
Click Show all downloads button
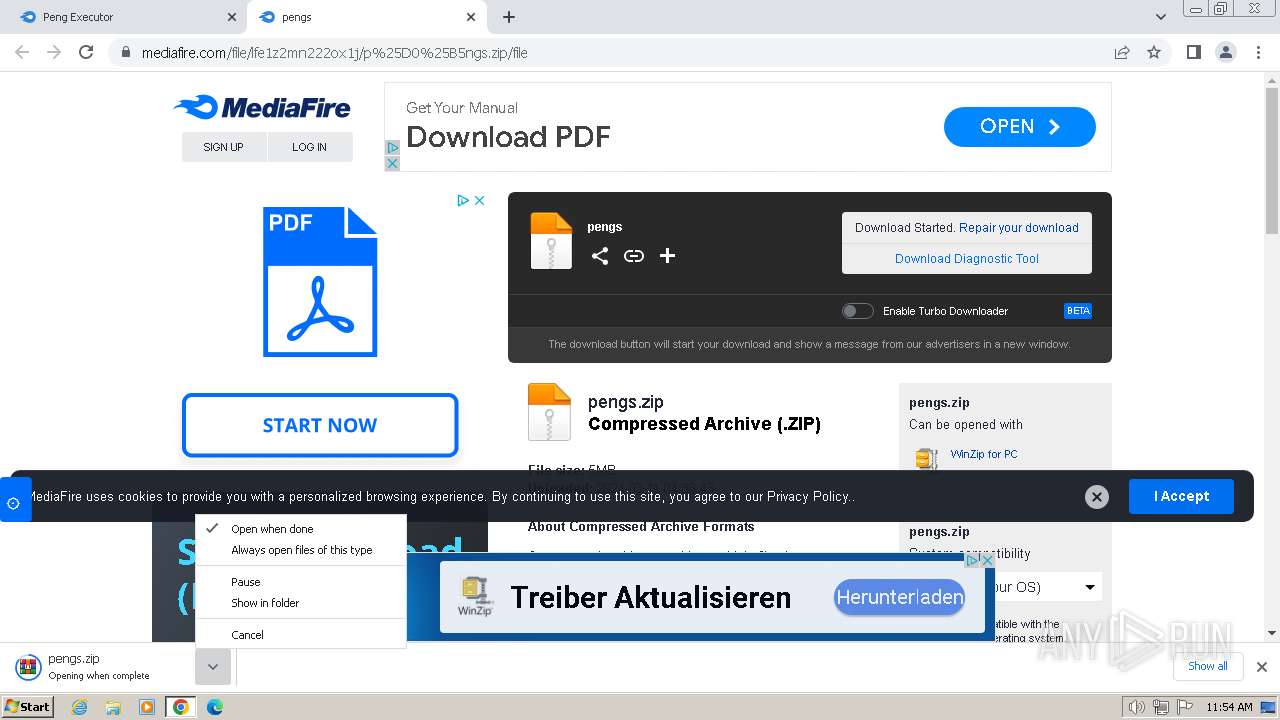coord(1208,666)
